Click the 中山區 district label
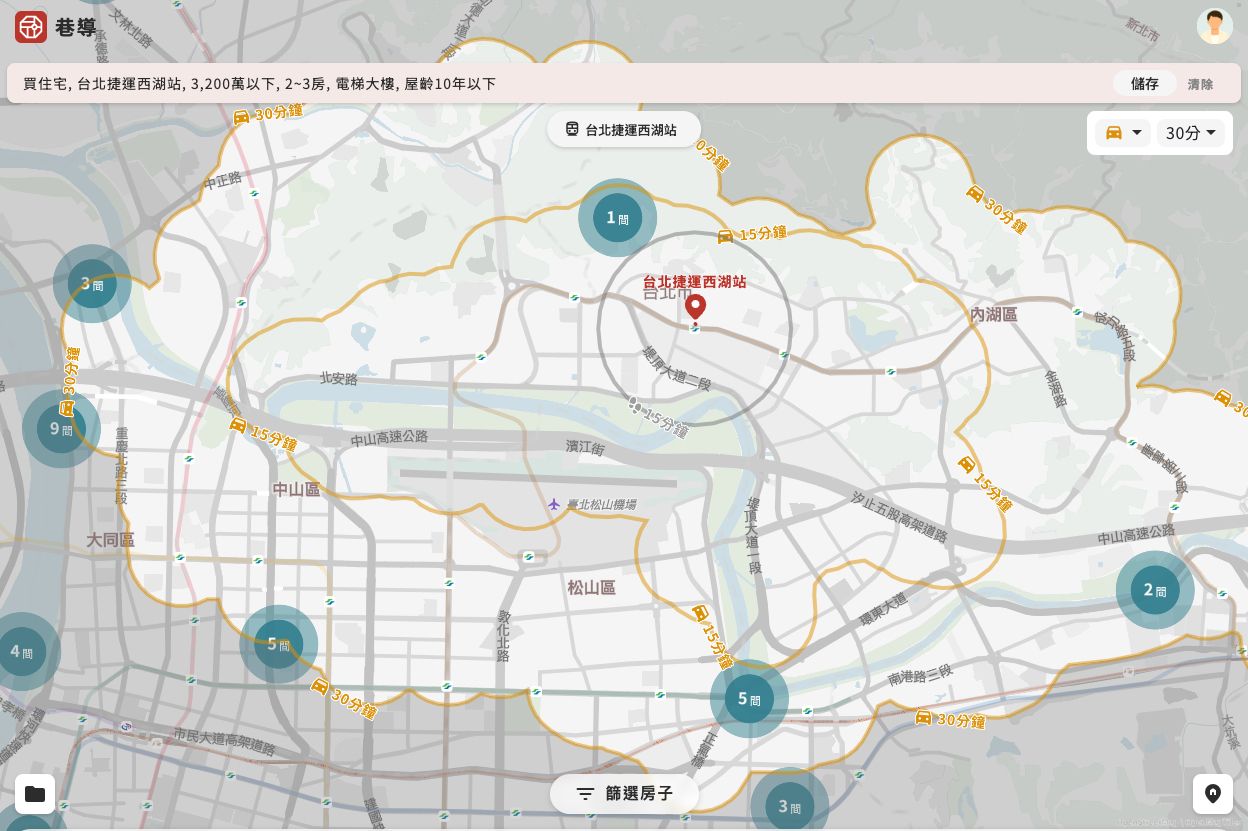This screenshot has height=831, width=1248. coord(296,489)
